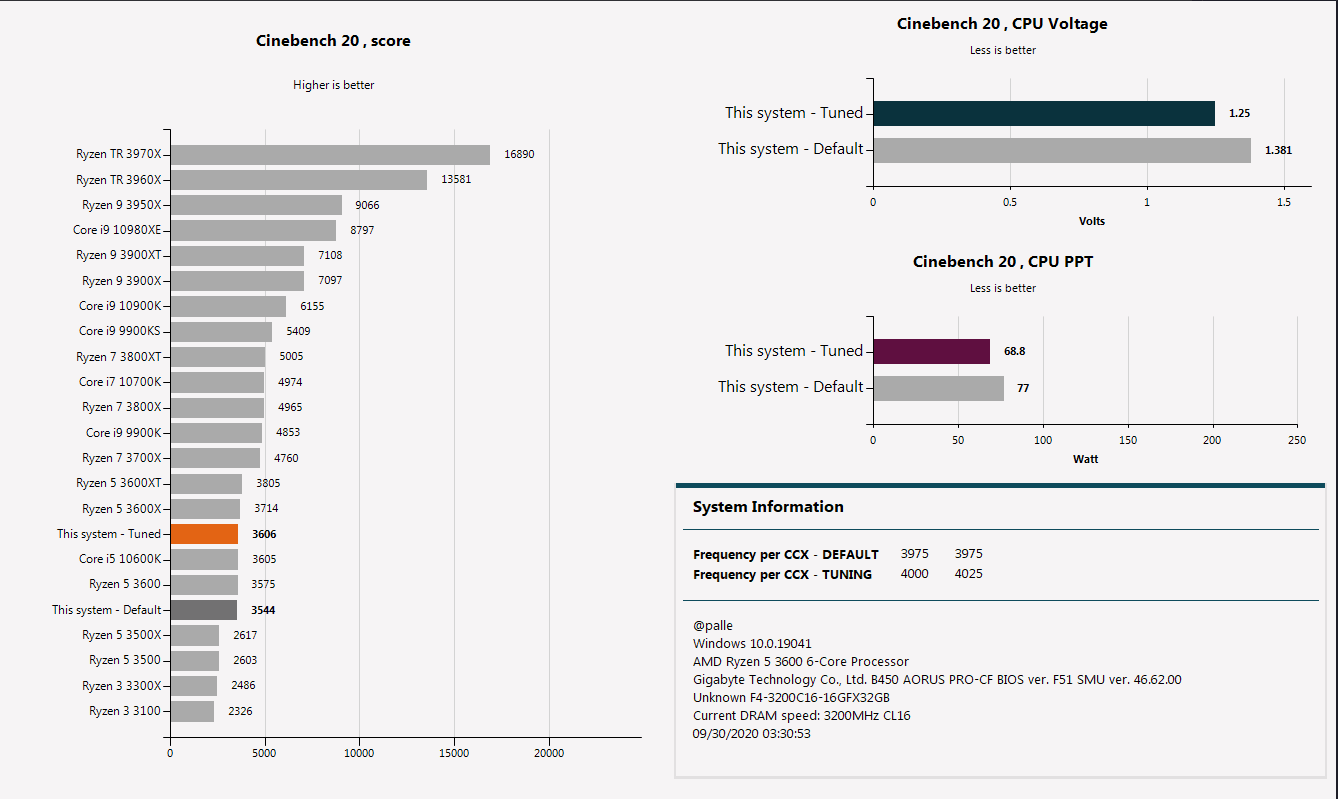Screen dimensions: 1338x799
Task: Click the 'Core i9 9900KS' label
Action: tap(120, 331)
